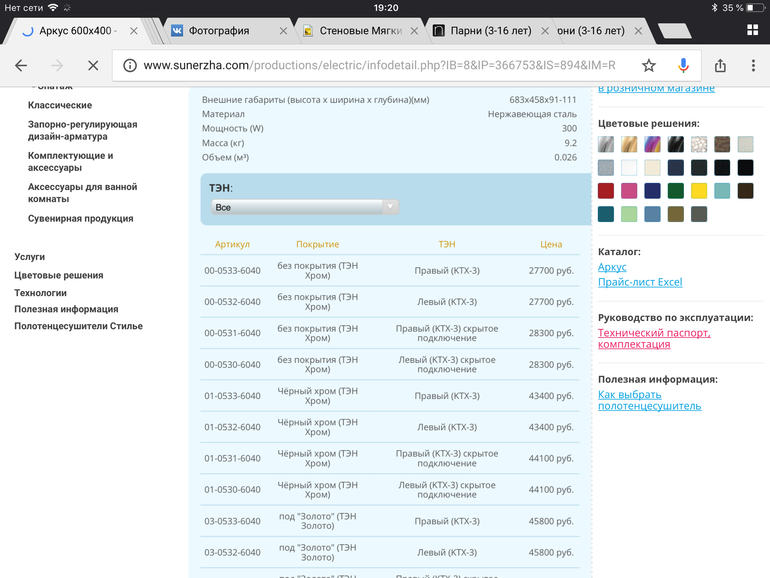This screenshot has height=578, width=770.
Task: Close the Фотография tab
Action: (x=283, y=31)
